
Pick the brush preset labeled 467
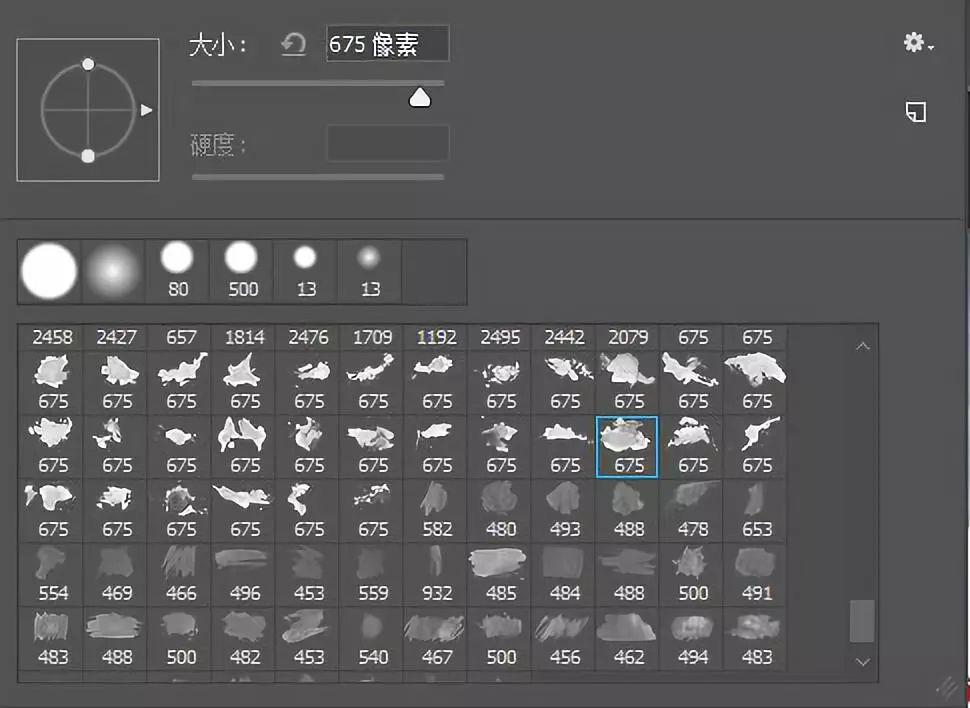click(x=437, y=639)
